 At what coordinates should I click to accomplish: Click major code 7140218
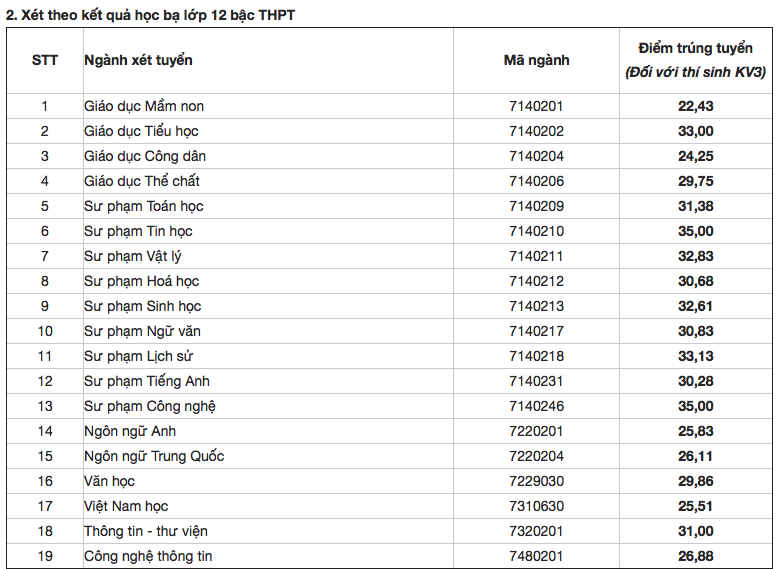coord(536,356)
